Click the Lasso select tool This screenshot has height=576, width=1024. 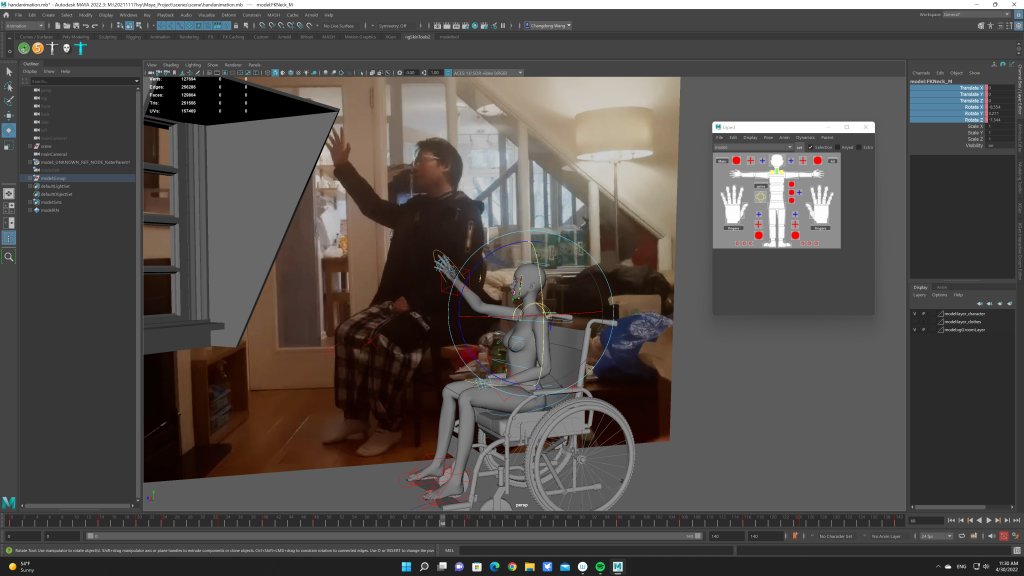pos(9,87)
